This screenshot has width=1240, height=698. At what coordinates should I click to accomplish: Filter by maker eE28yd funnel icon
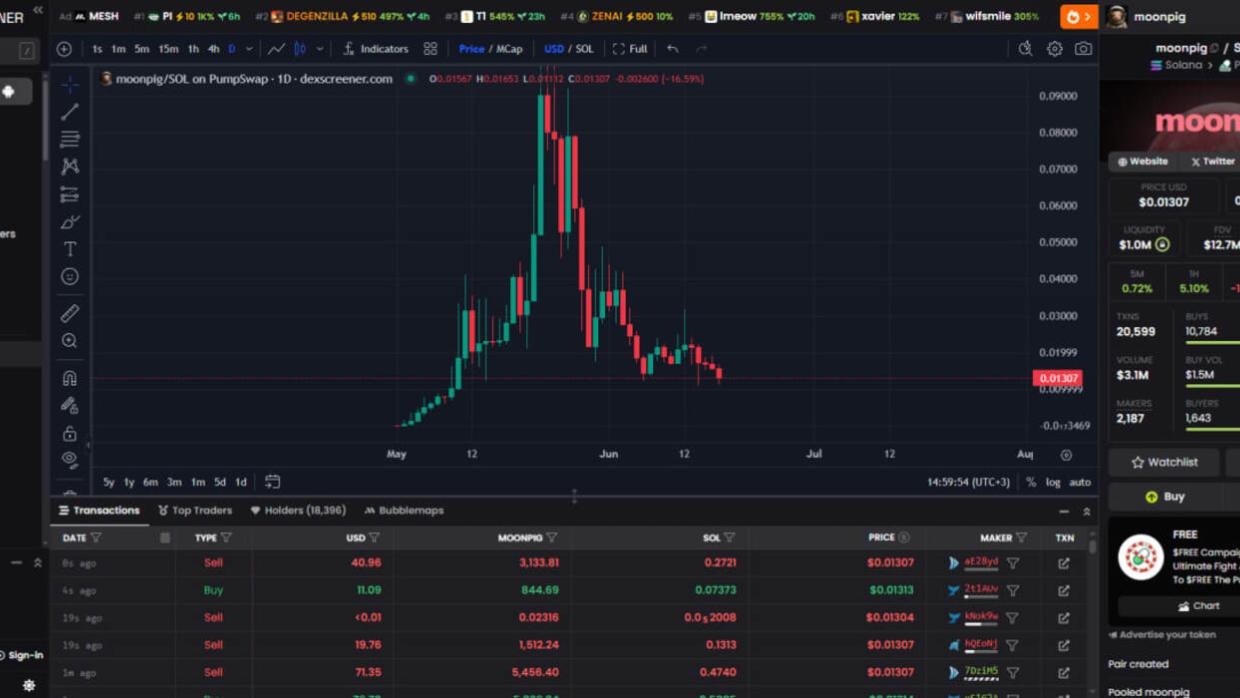1013,563
